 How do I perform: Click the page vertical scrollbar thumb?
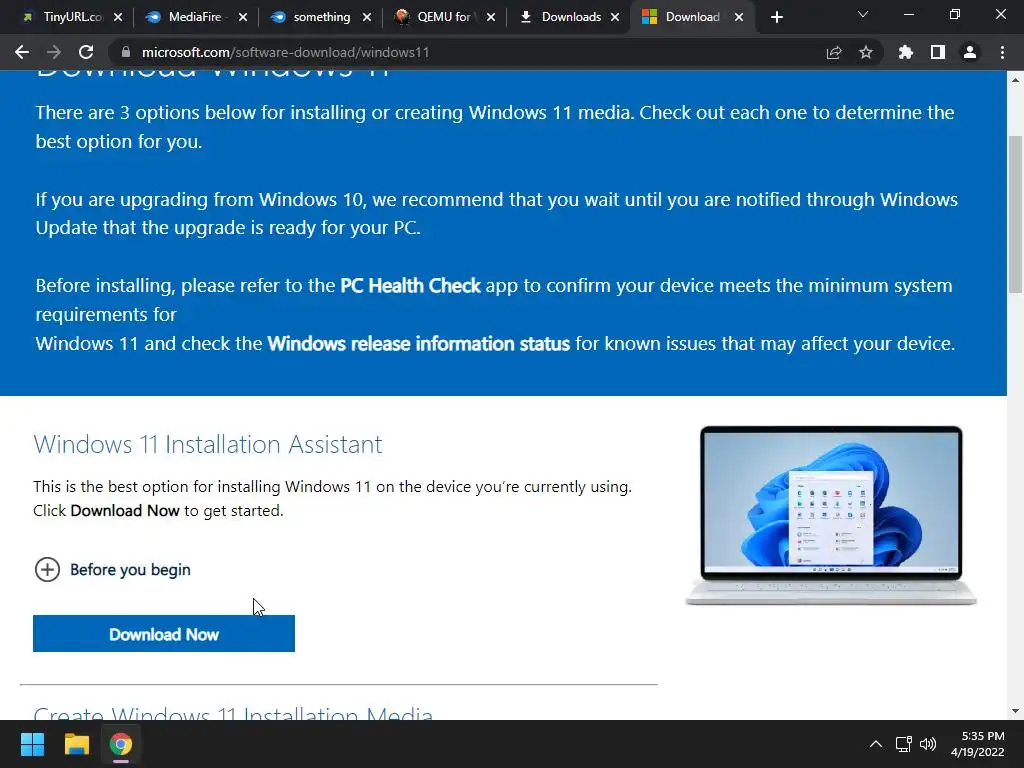point(1015,214)
